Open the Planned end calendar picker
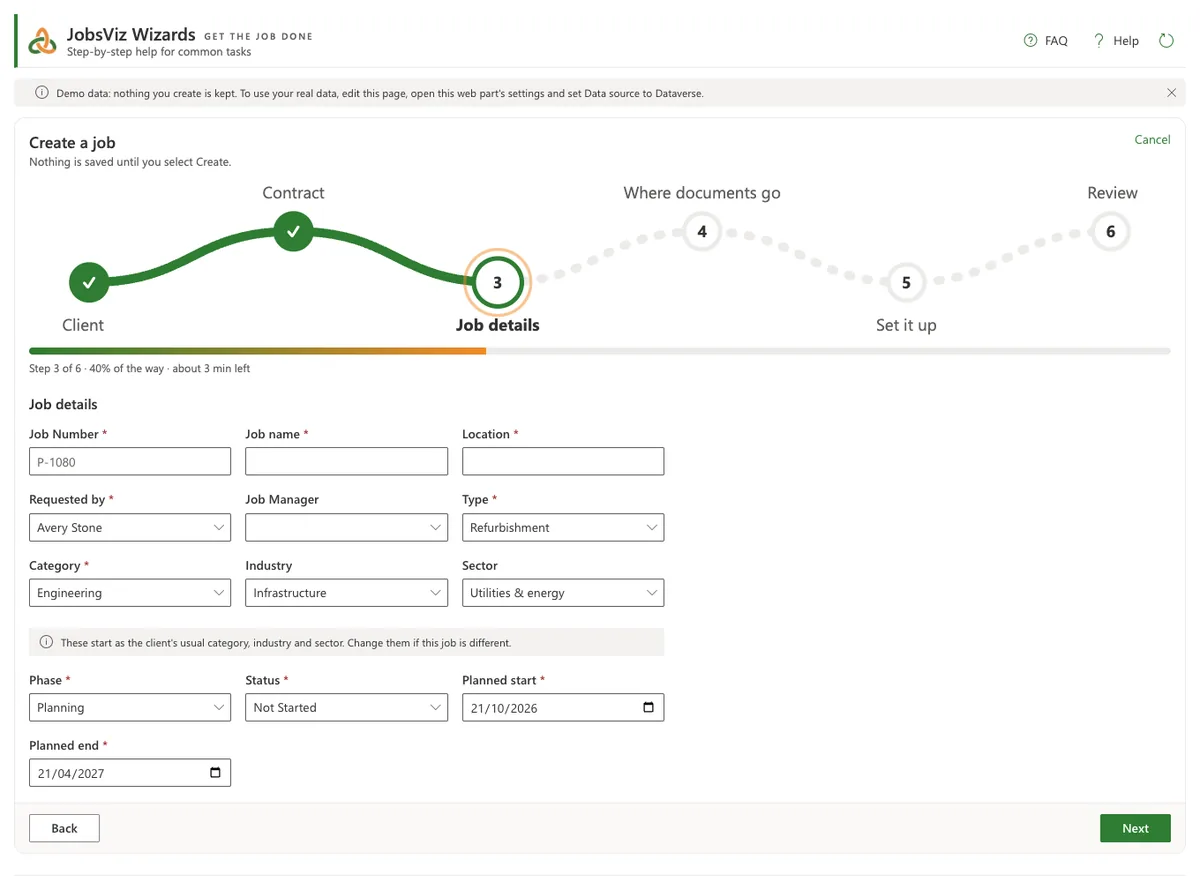Viewport: 1200px width, 882px height. (x=215, y=773)
